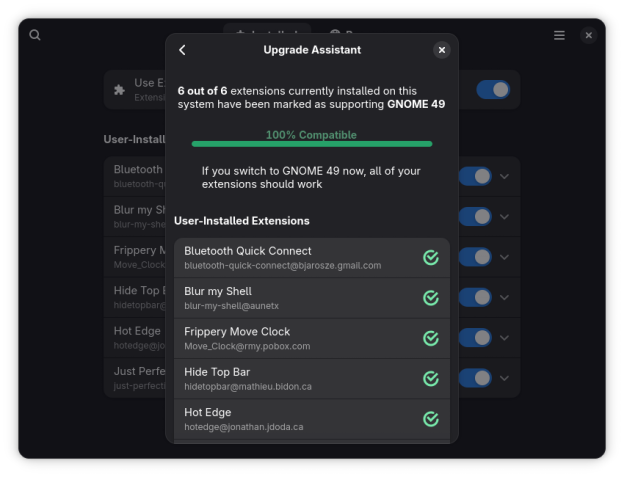Click Frippery Move Clock compatibility checkmark
This screenshot has width=624, height=477.
tap(431, 338)
